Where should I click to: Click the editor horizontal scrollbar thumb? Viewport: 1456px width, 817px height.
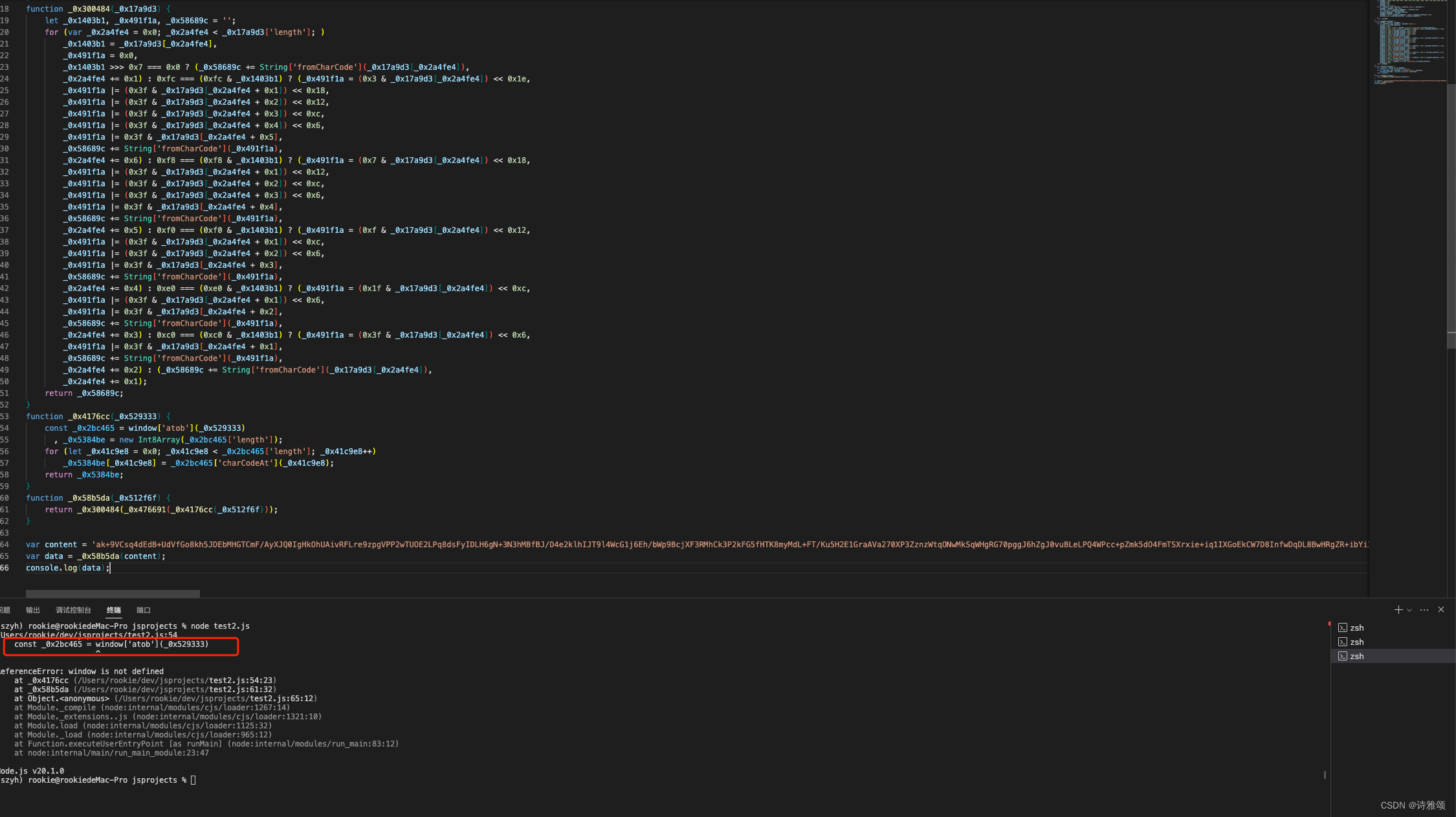113,593
